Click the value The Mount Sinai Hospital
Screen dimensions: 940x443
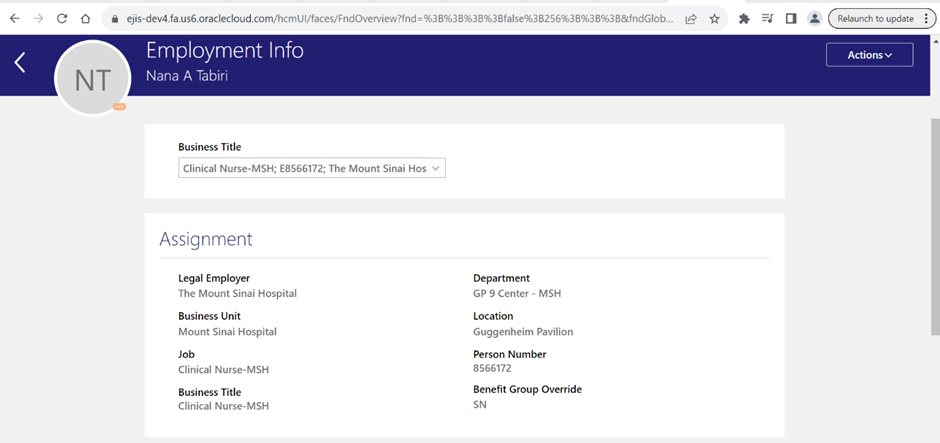coord(237,294)
